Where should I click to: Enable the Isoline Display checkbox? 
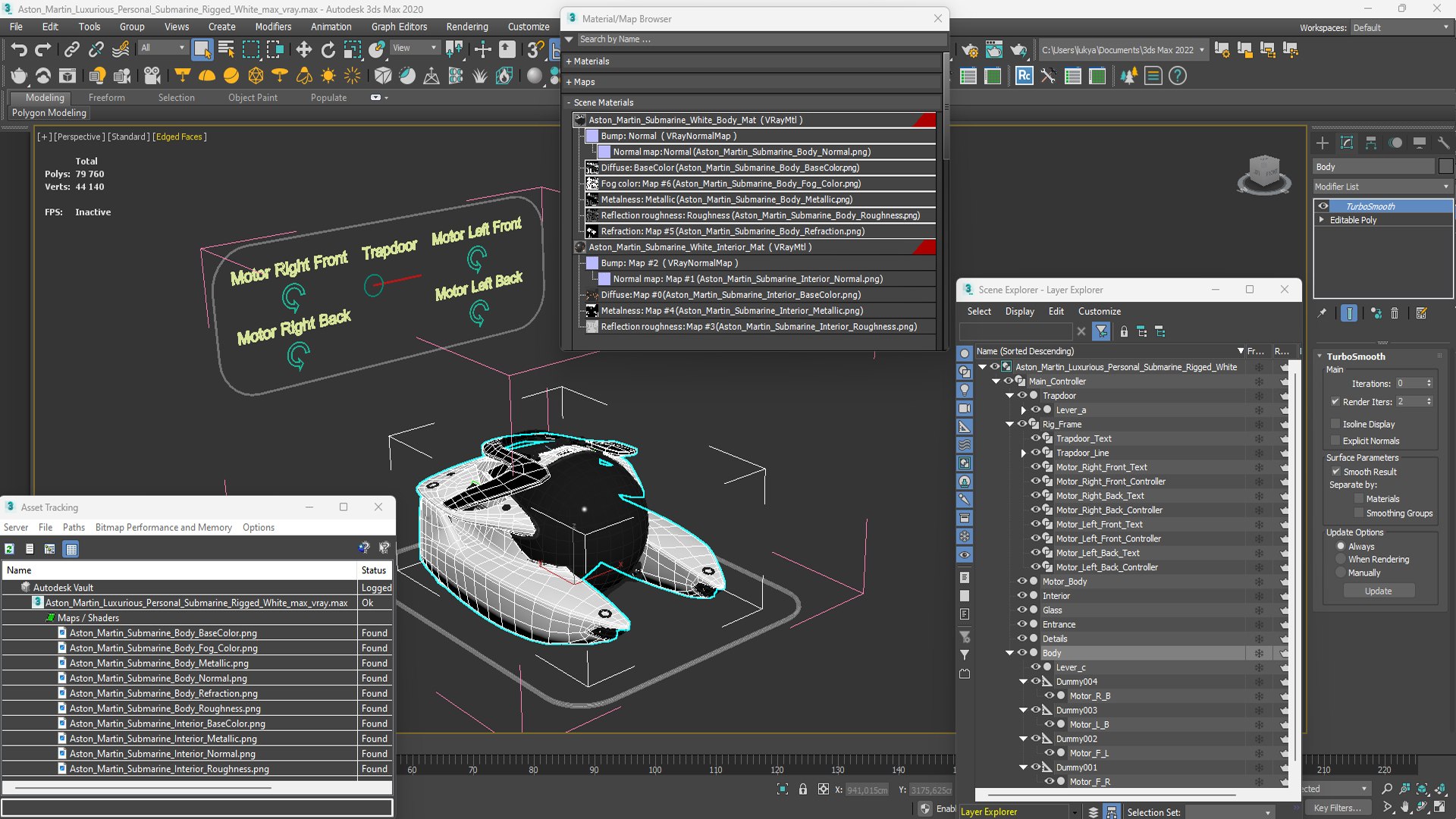(x=1335, y=424)
